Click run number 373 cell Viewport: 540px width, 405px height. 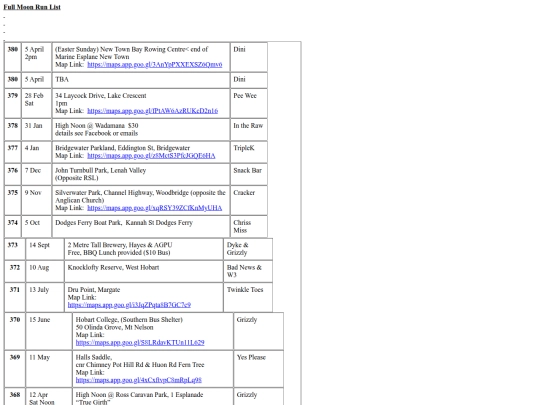(x=15, y=249)
